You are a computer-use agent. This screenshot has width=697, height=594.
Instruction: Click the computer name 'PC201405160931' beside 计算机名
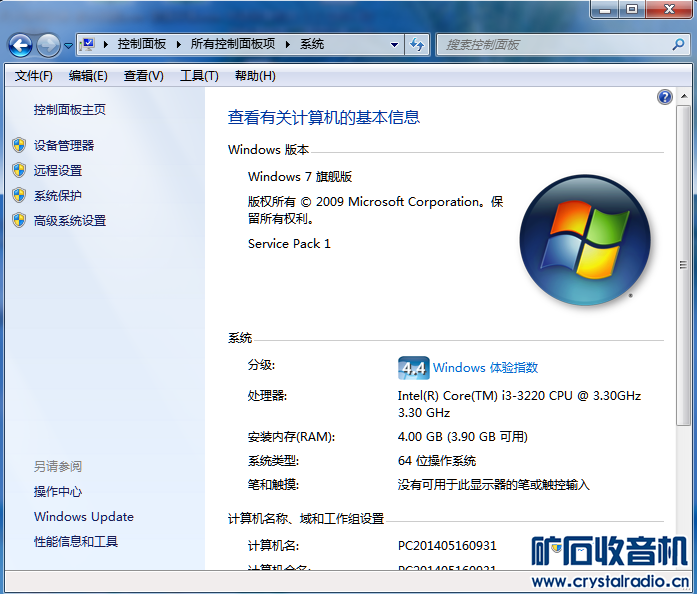pyautogui.click(x=447, y=546)
